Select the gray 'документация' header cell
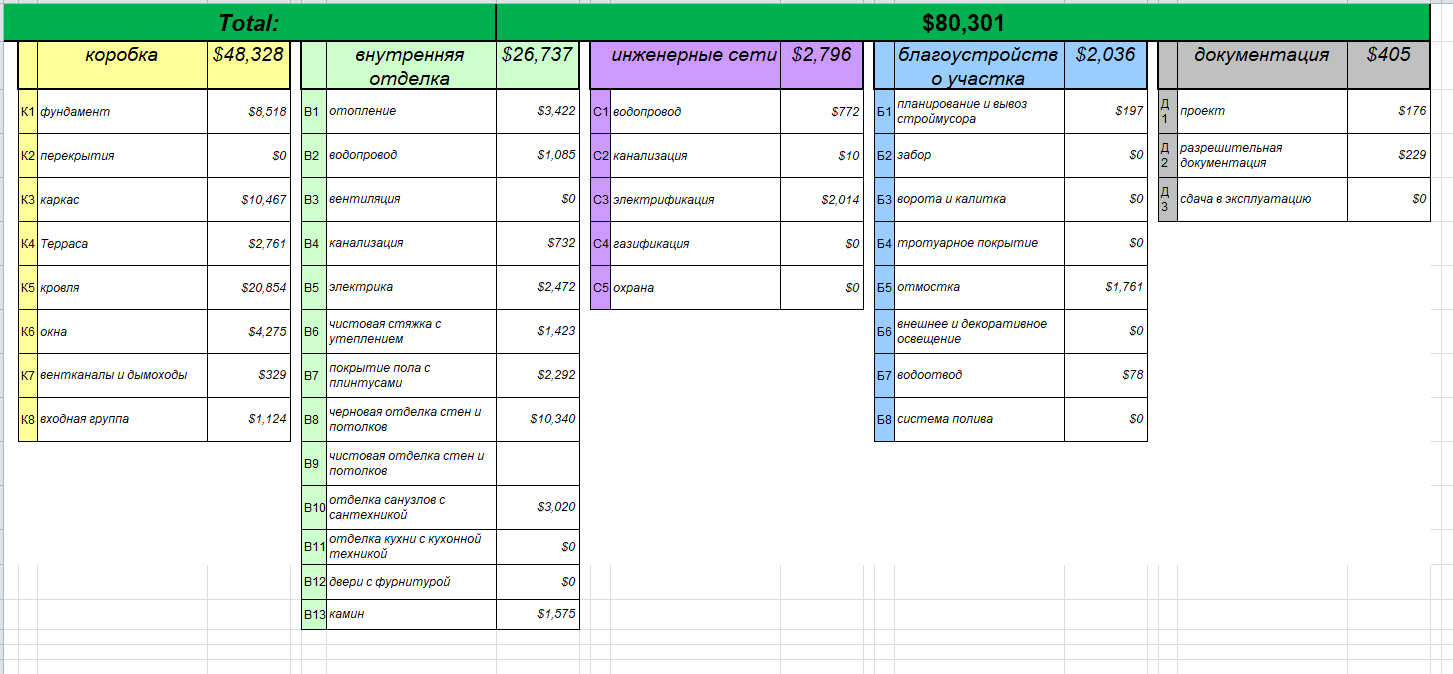Image resolution: width=1453 pixels, height=674 pixels. pyautogui.click(x=1262, y=65)
